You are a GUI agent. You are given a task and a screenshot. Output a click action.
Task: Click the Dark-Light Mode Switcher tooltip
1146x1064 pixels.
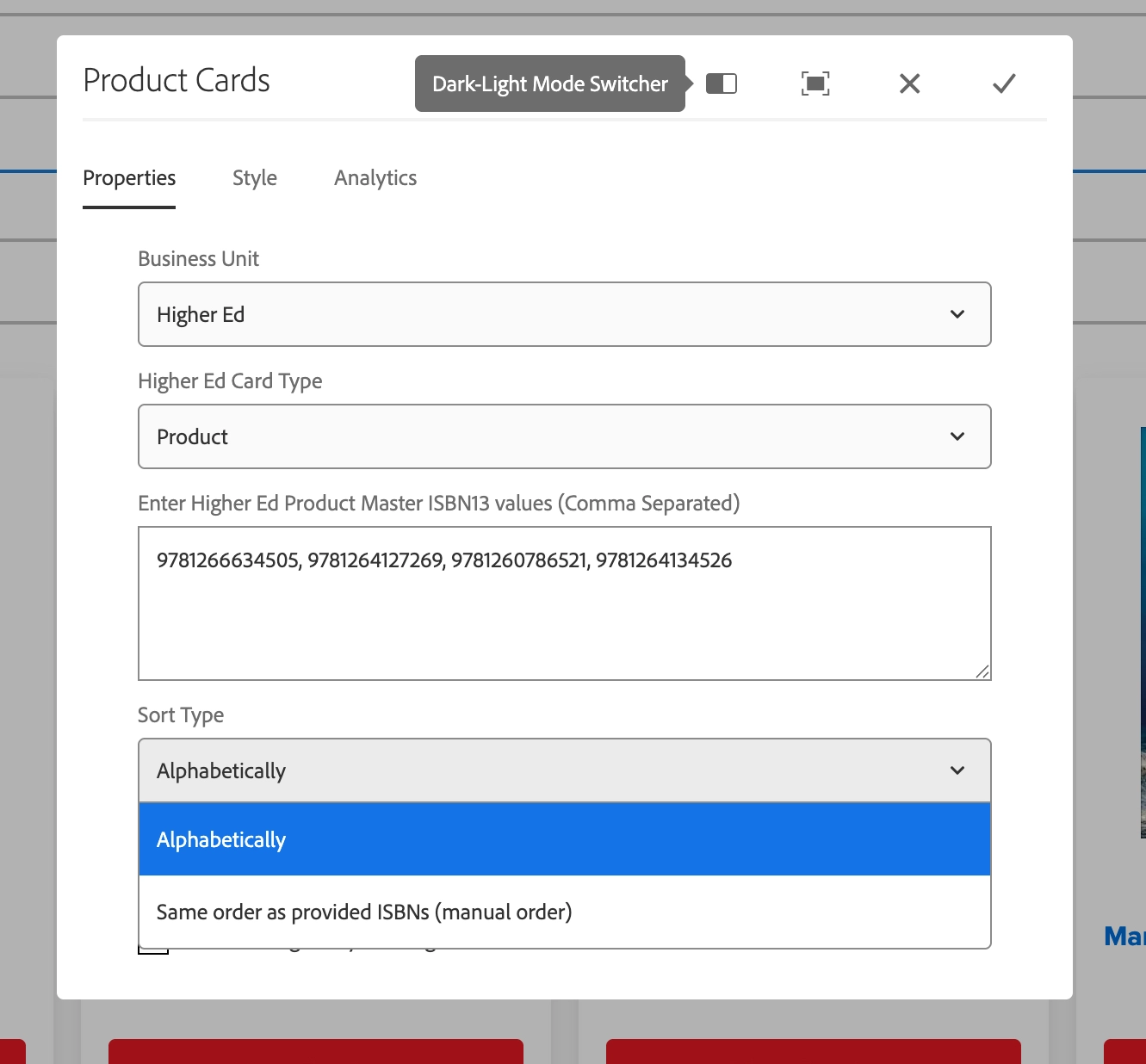[549, 84]
